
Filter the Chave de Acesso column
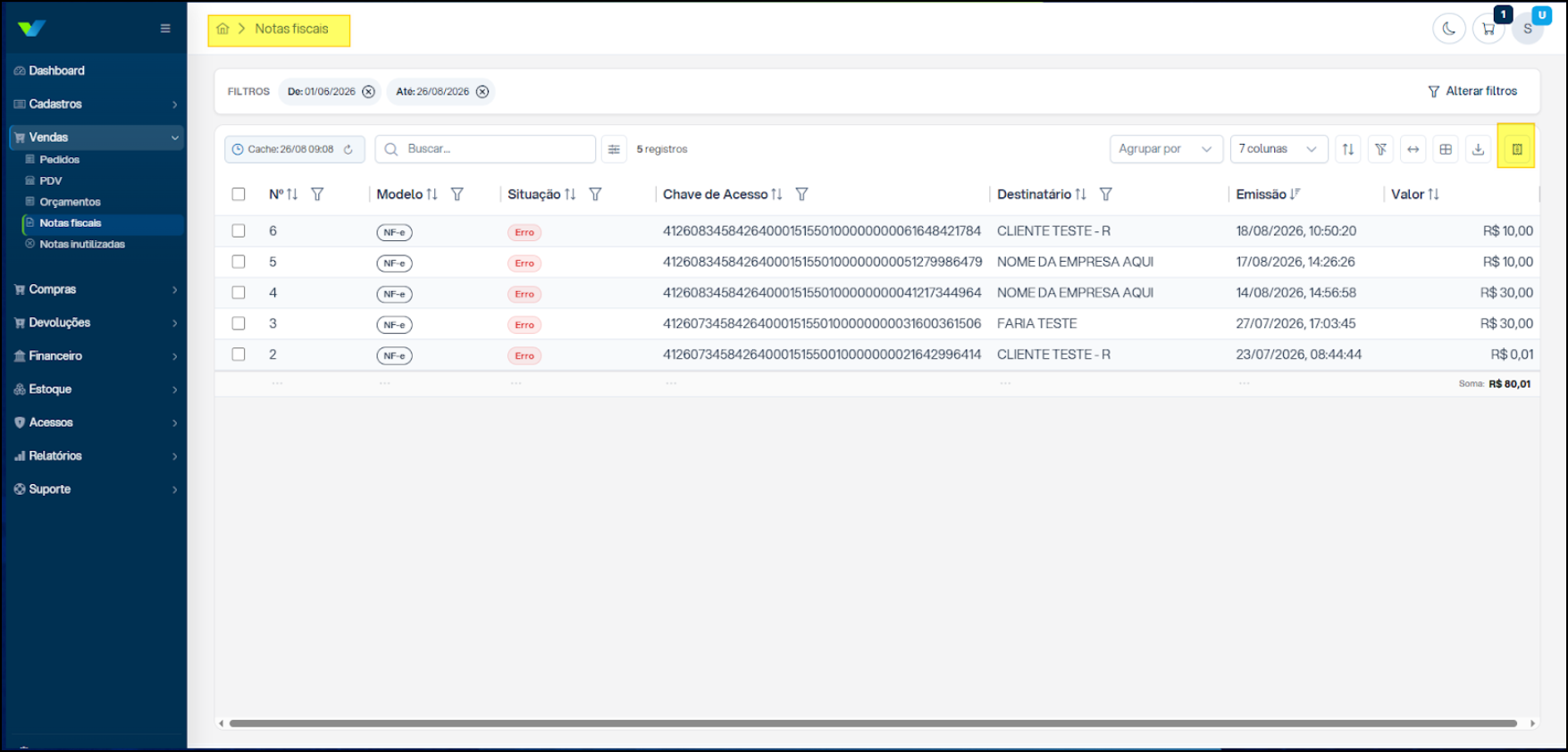coord(801,194)
